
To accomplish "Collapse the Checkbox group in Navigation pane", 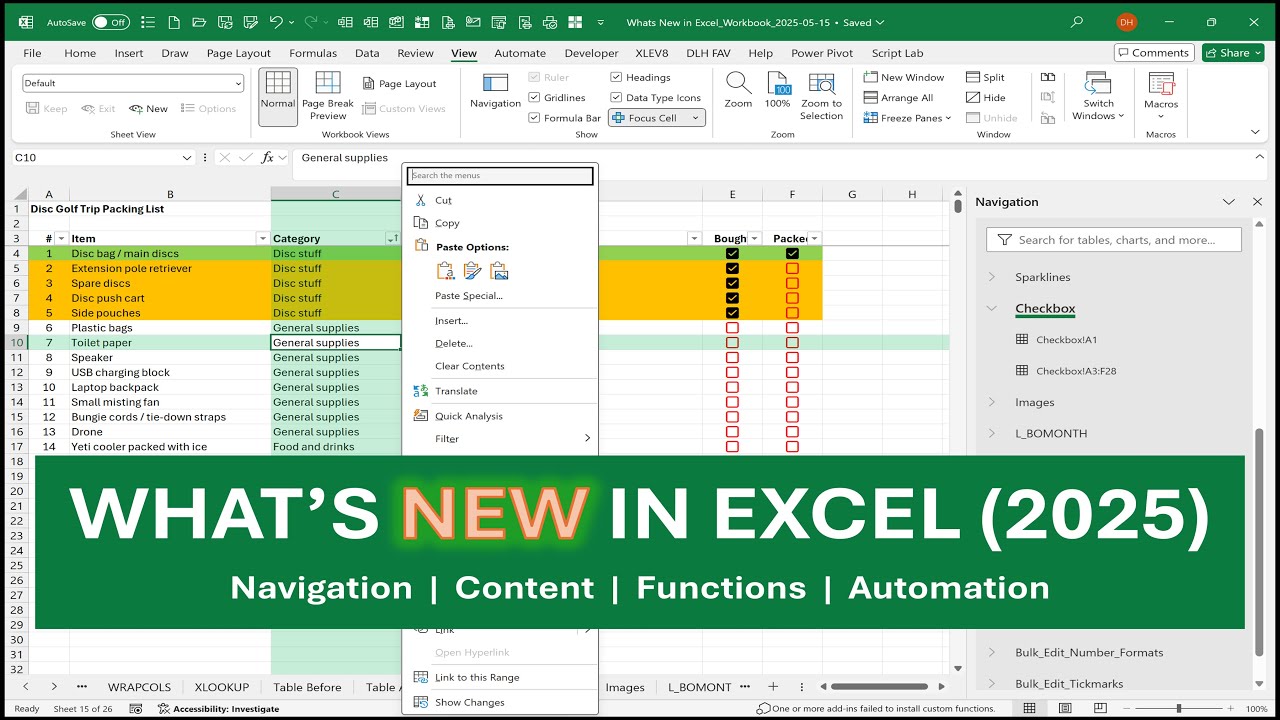I will pos(992,308).
